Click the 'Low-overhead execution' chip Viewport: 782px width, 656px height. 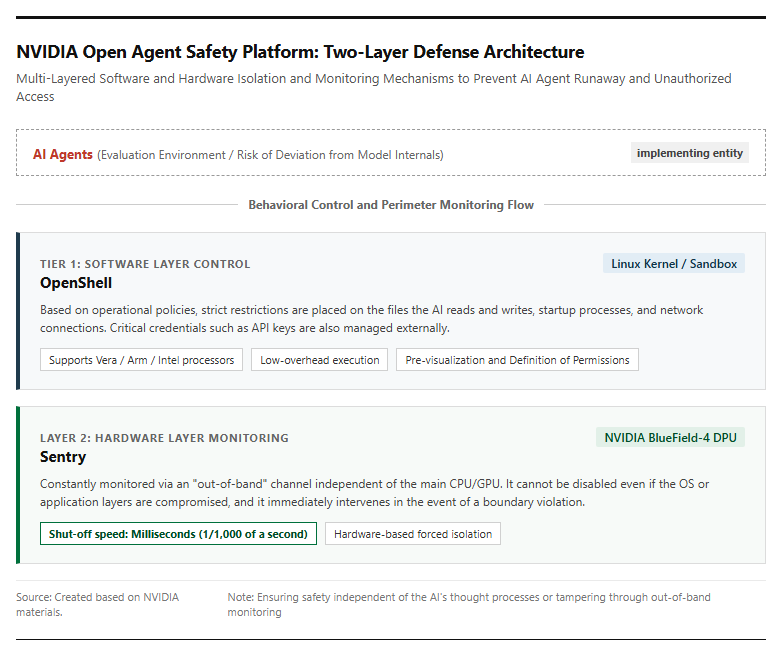point(319,360)
